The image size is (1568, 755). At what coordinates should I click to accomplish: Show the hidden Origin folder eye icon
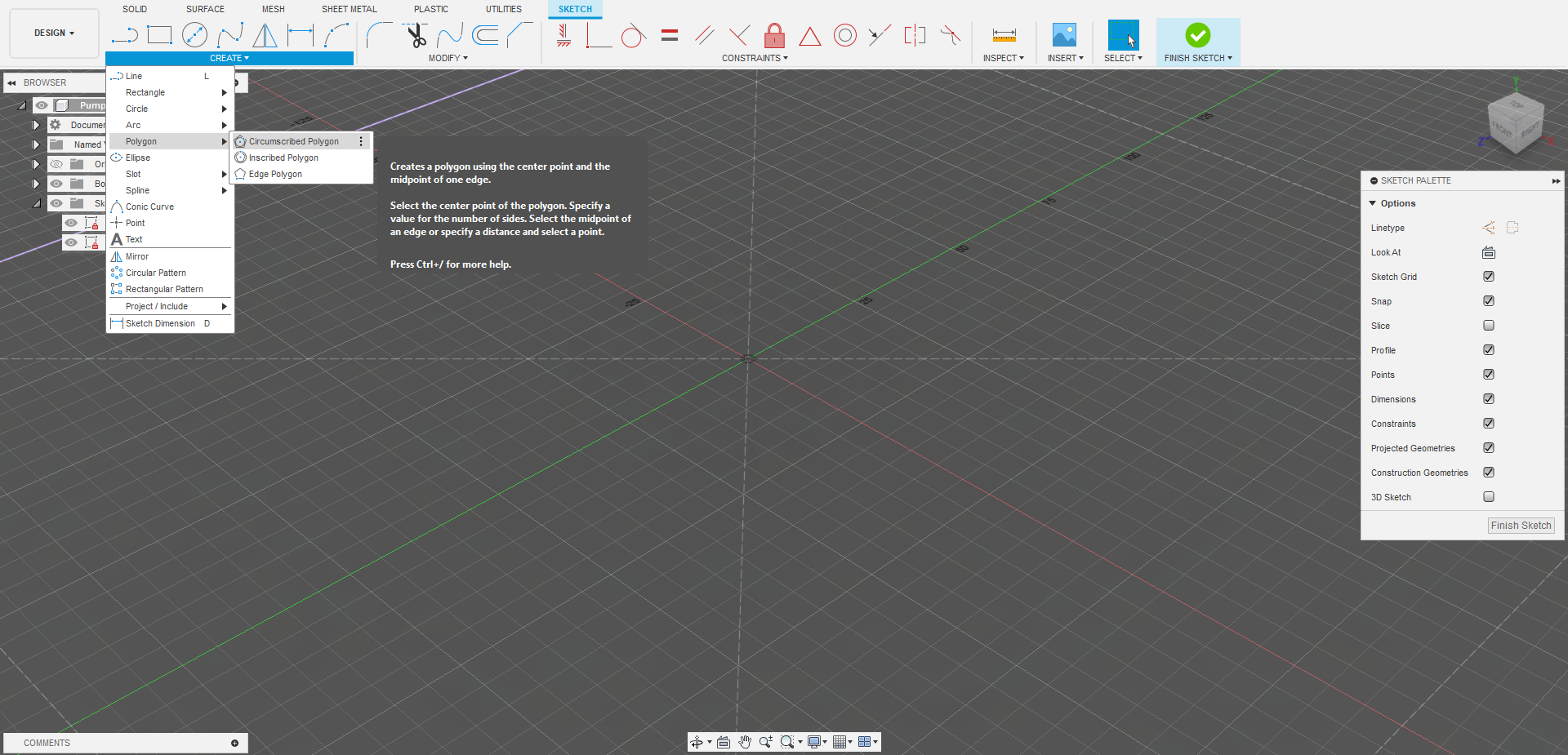tap(56, 164)
